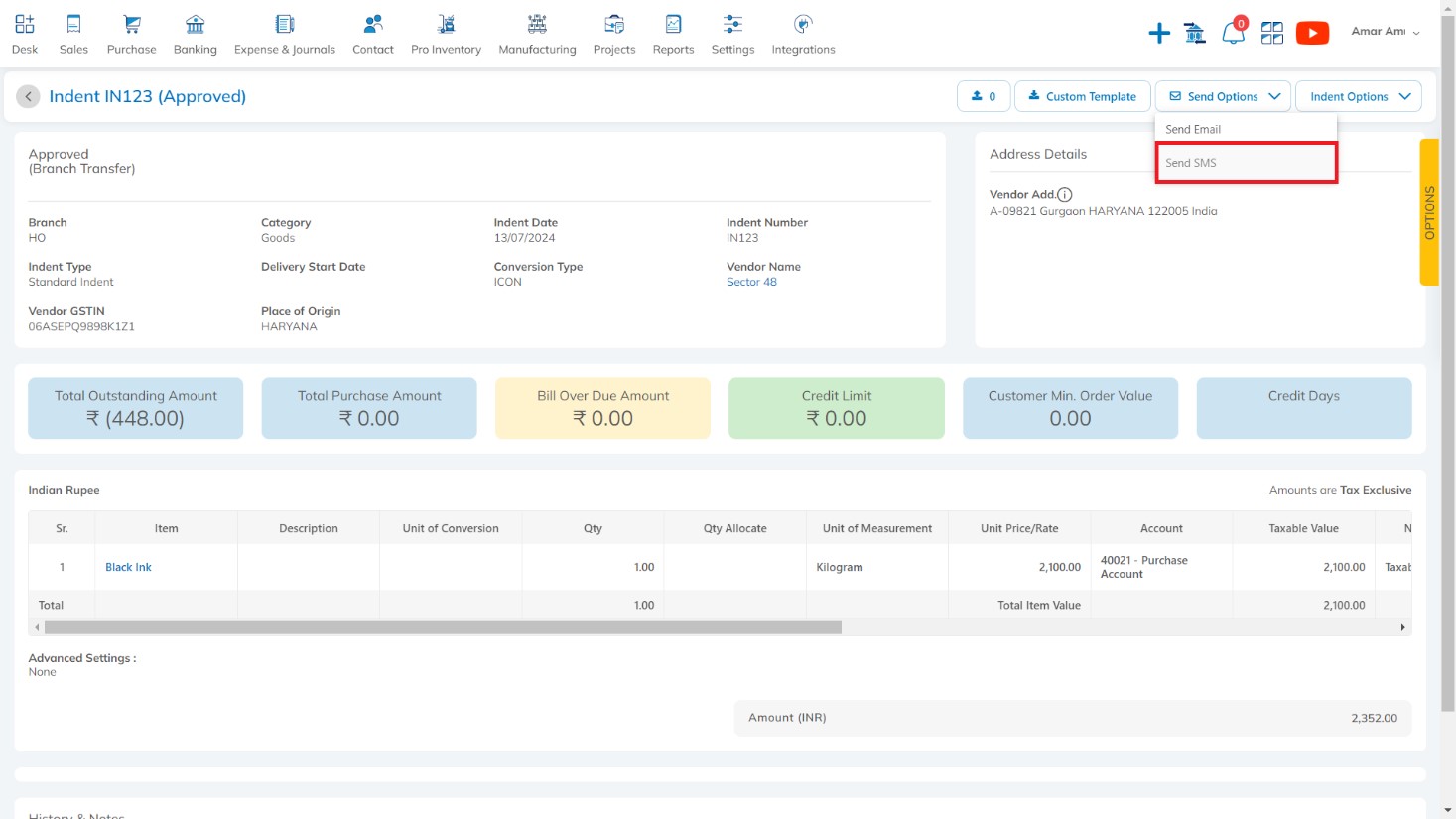Click the table horizontal scrollbar thumb
This screenshot has width=1456, height=819.
[x=443, y=627]
